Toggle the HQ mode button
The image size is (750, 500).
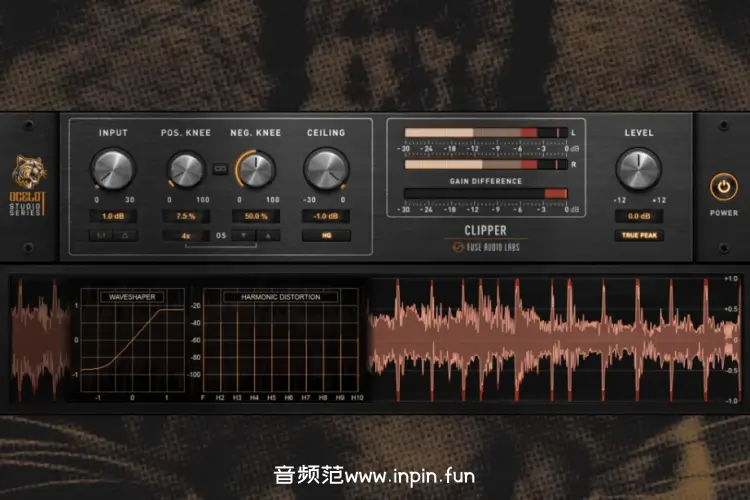tap(326, 235)
